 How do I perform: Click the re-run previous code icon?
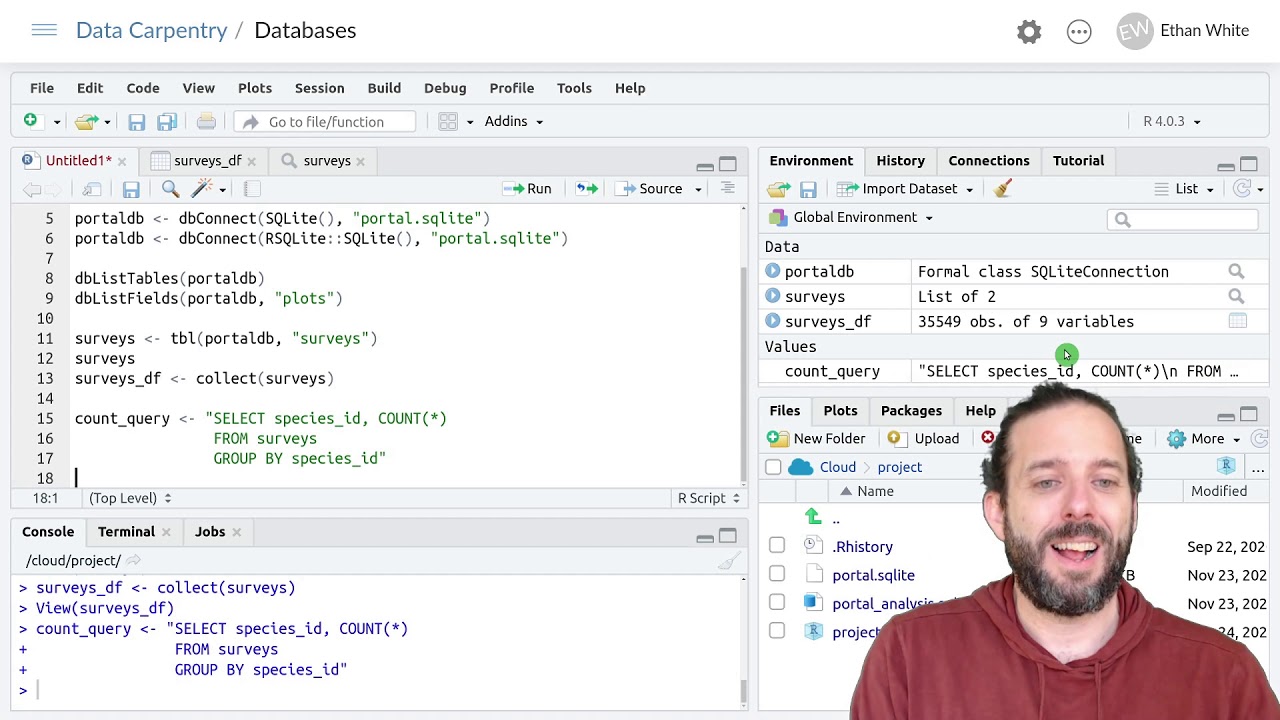click(587, 188)
